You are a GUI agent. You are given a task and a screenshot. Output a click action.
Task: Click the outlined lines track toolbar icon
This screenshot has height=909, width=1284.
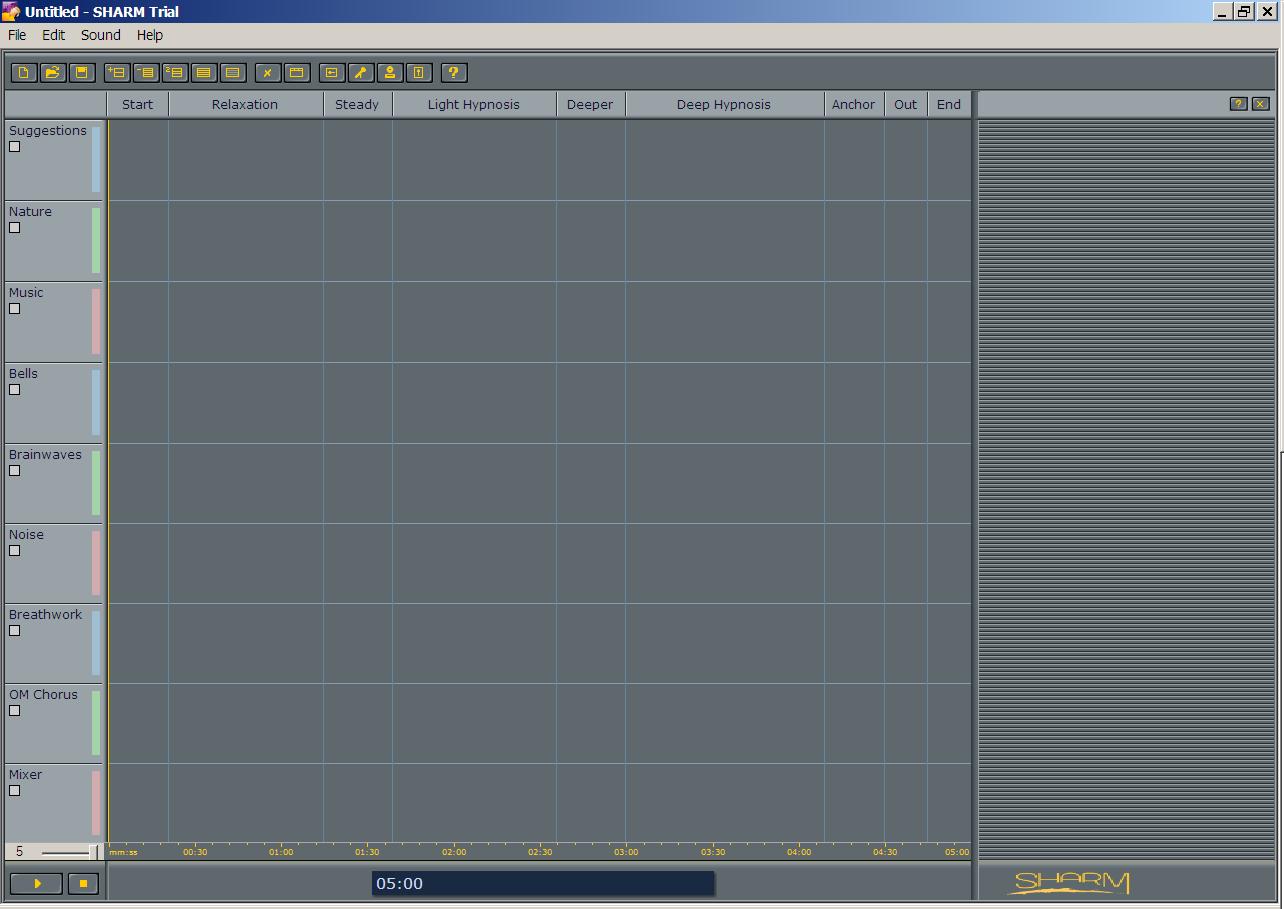pyautogui.click(x=233, y=73)
